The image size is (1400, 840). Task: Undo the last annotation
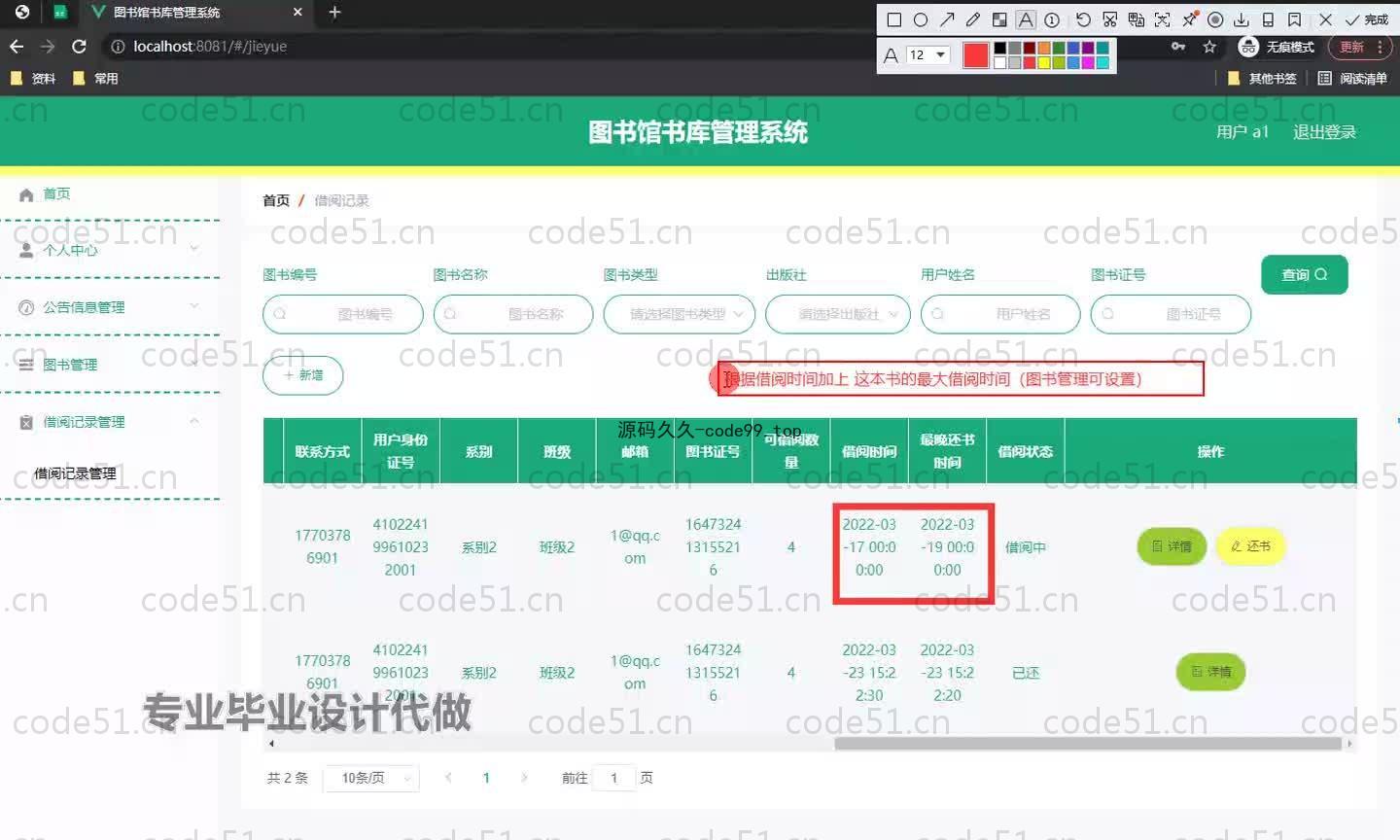[1083, 19]
